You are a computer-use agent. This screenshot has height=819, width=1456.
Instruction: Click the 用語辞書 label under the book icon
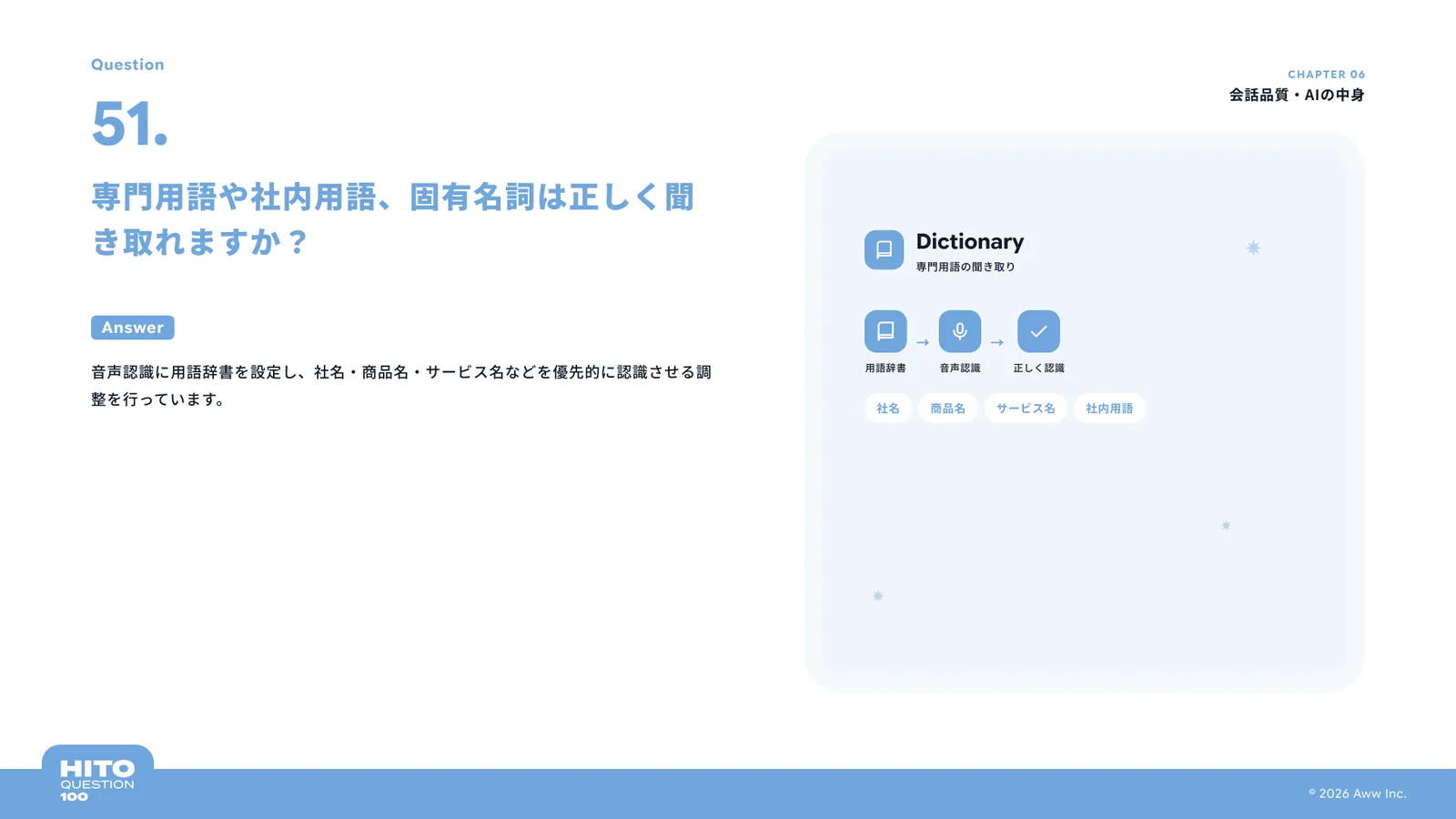pos(885,369)
